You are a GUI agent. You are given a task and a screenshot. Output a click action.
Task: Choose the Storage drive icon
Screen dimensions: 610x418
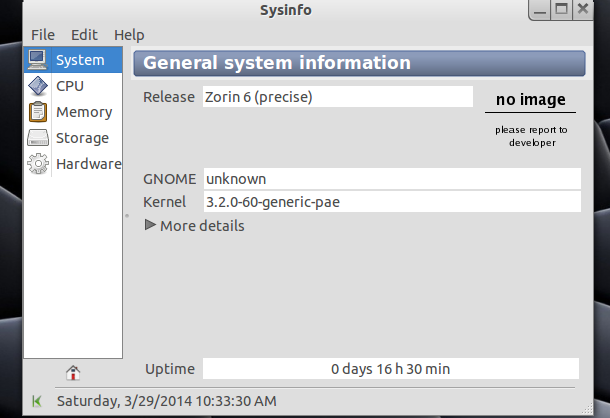(38, 138)
